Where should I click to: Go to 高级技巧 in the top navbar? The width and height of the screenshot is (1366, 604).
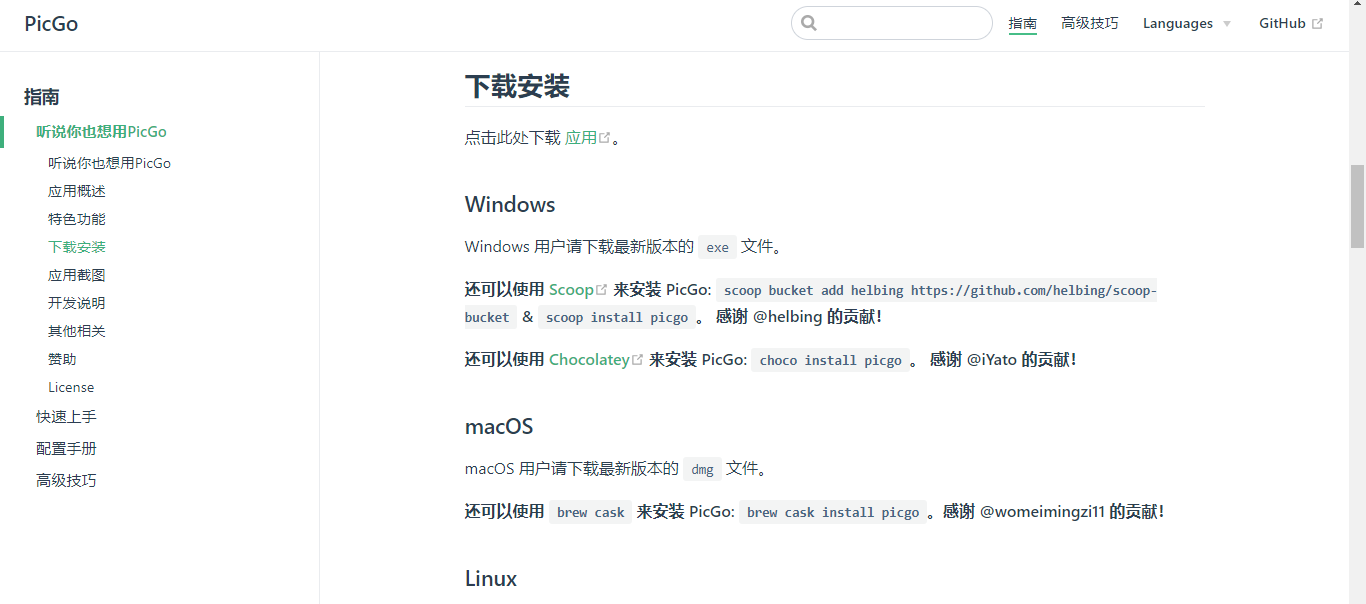point(1090,24)
